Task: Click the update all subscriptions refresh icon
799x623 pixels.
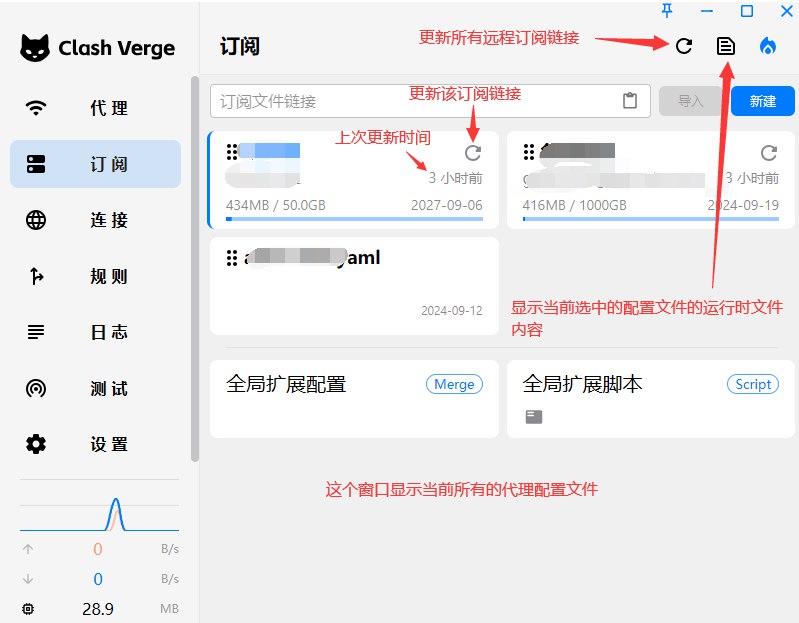Action: pos(684,46)
